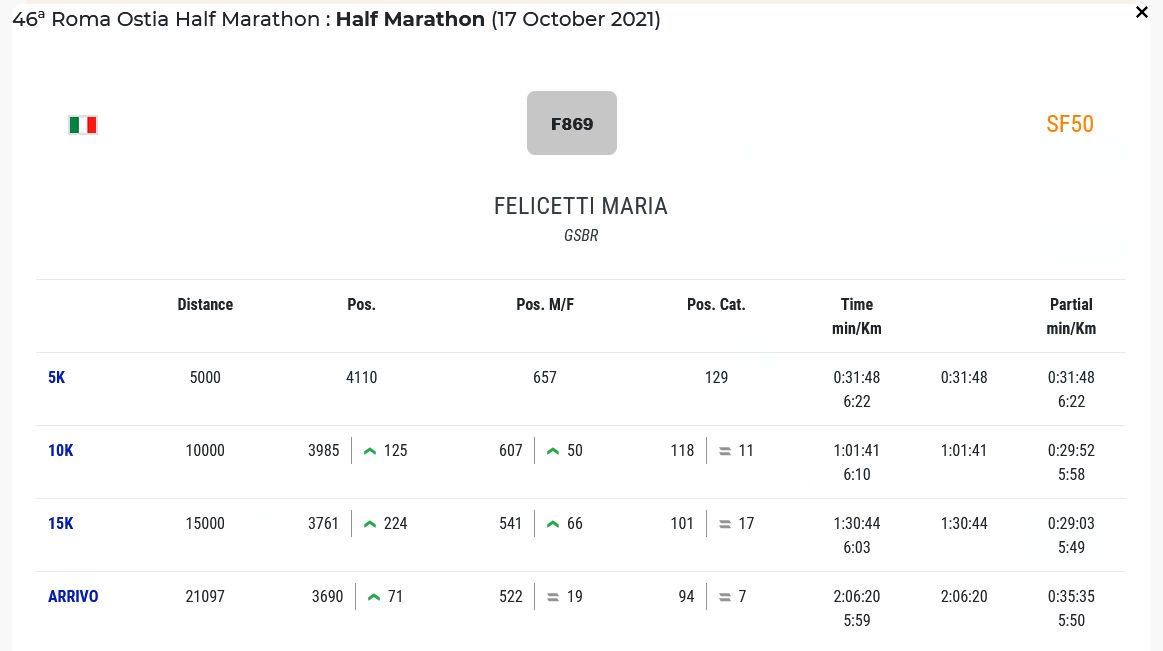1163x651 pixels.
Task: Click the Pos. M/F column header
Action: pyautogui.click(x=545, y=305)
